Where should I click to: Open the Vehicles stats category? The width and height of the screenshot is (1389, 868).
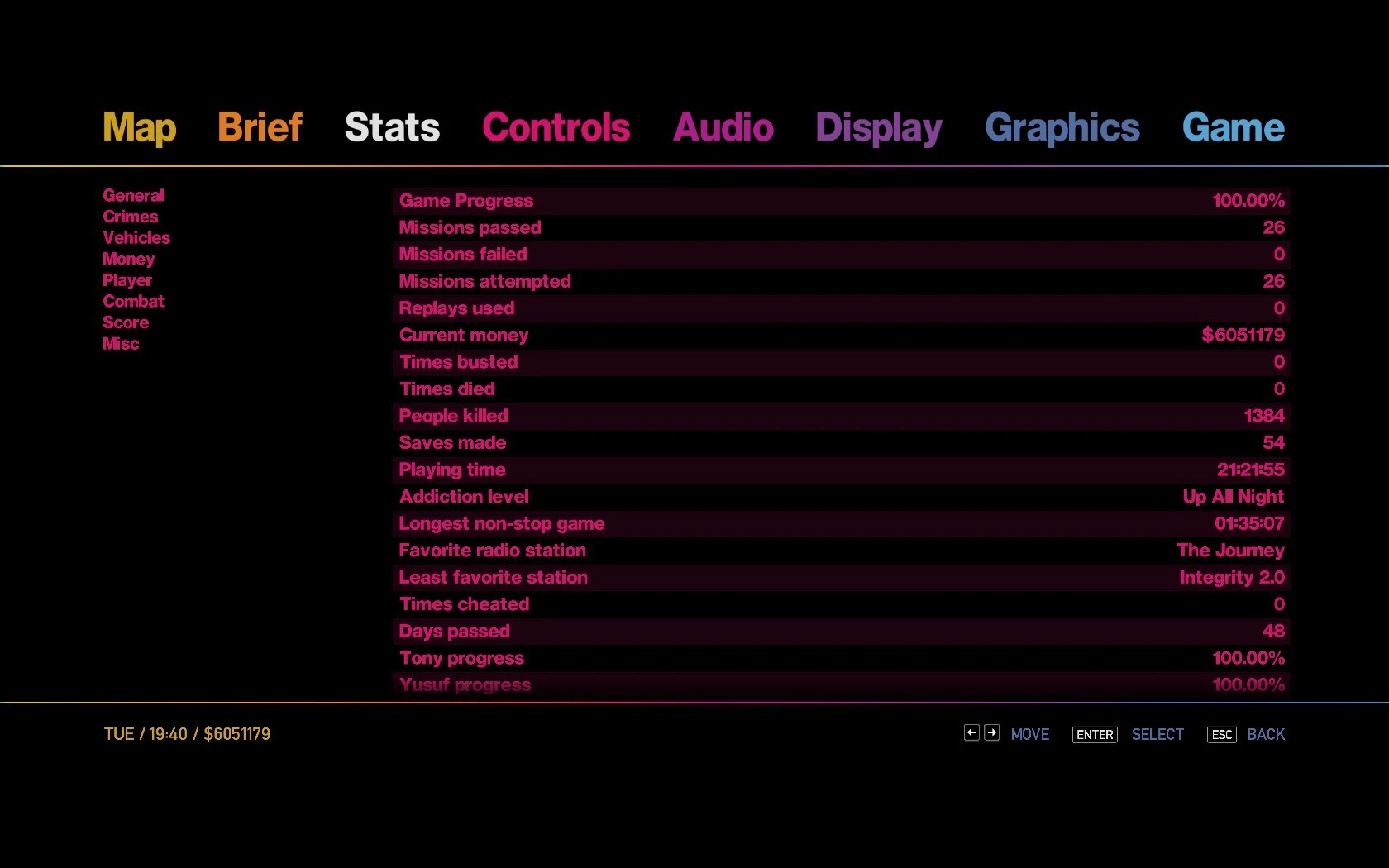[136, 238]
